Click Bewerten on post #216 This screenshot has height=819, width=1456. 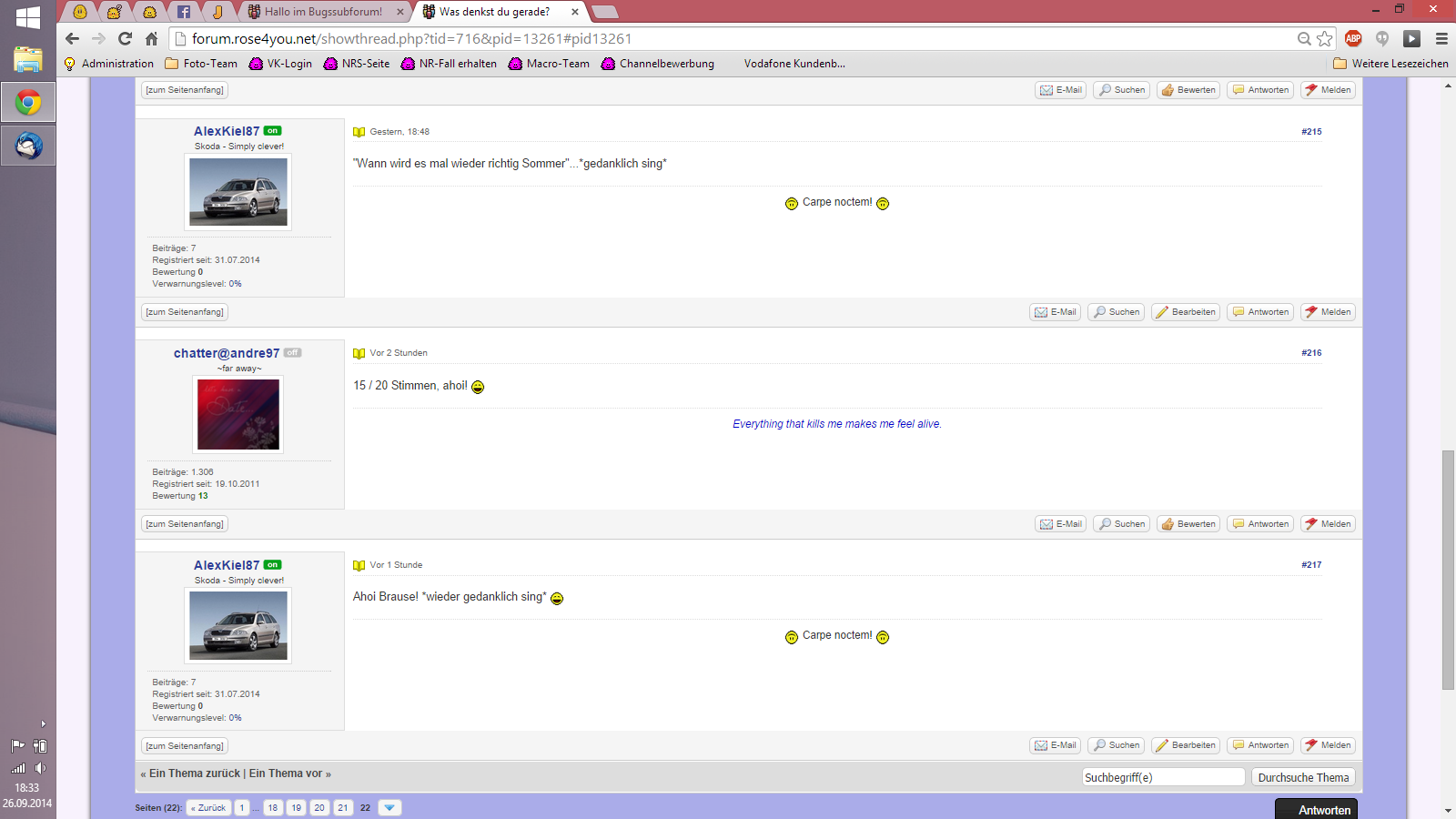point(1188,524)
